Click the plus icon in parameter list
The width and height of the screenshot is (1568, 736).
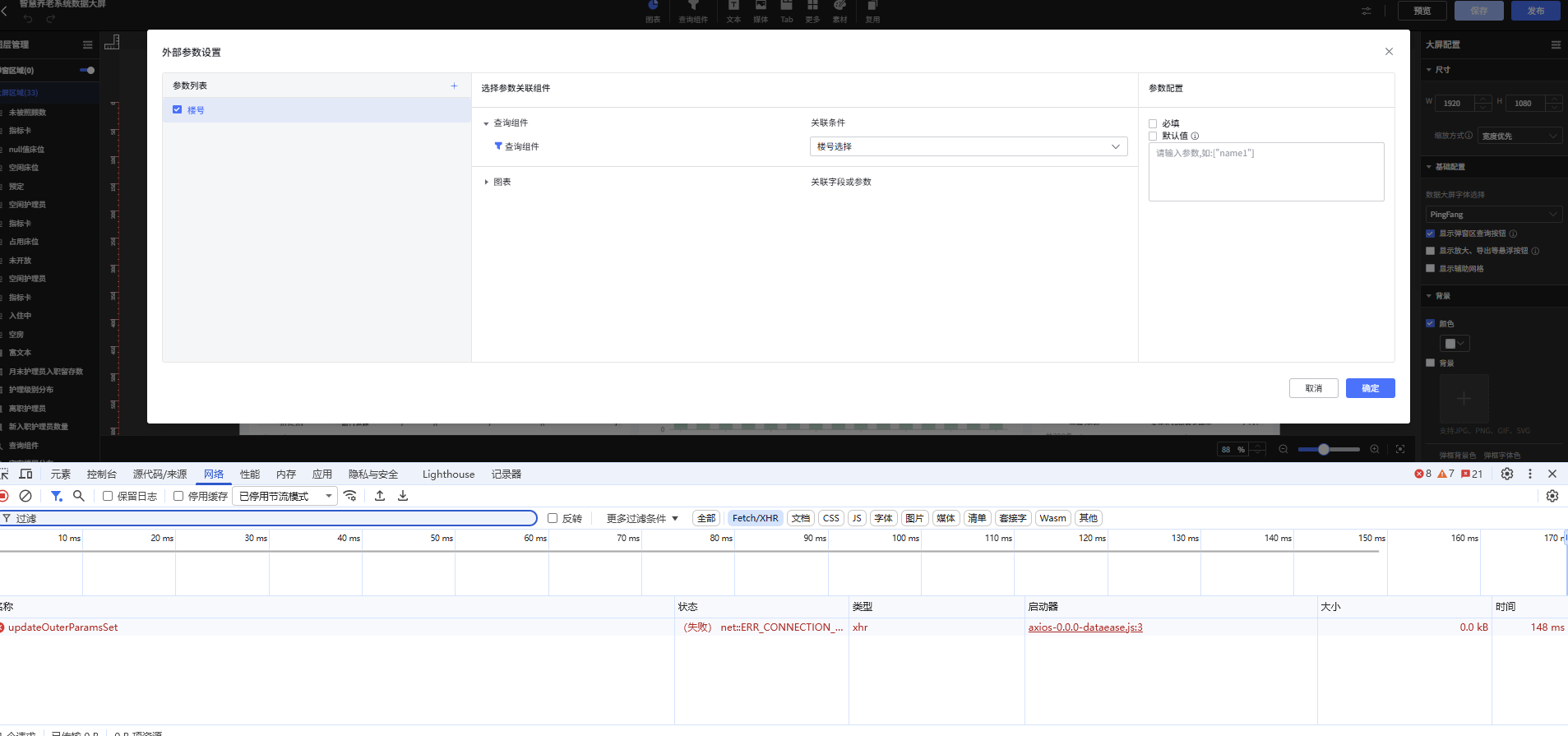454,86
